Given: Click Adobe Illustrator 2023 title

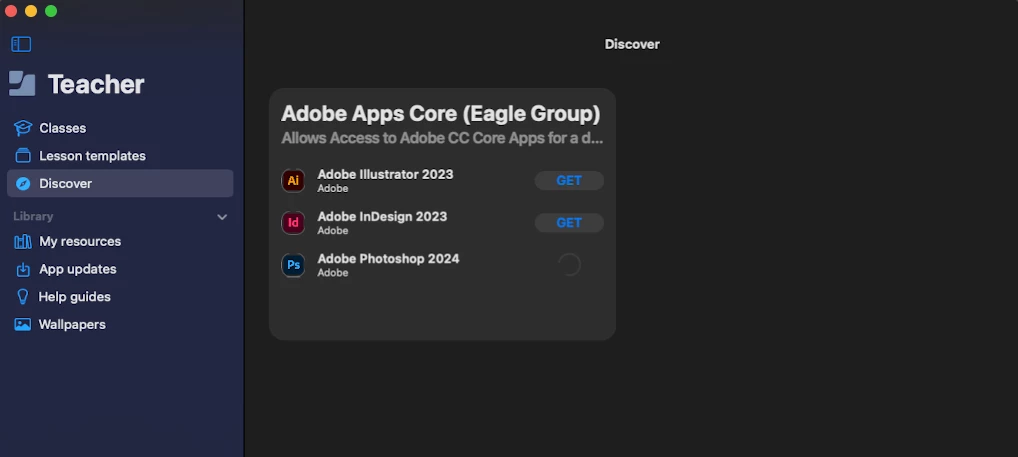Looking at the screenshot, I should 385,174.
